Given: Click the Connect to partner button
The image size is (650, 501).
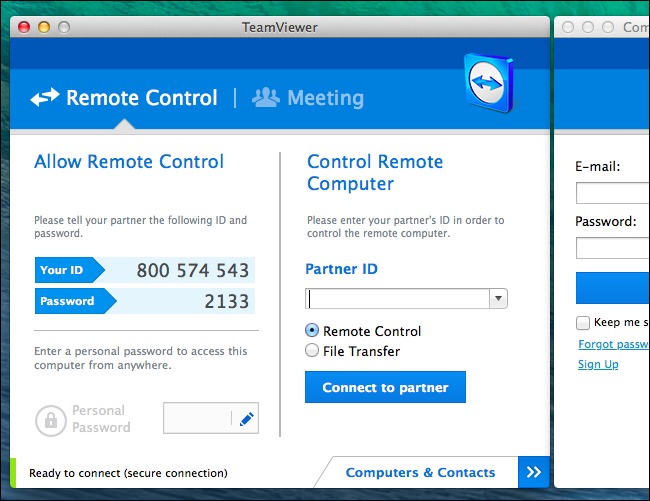Looking at the screenshot, I should click(385, 387).
